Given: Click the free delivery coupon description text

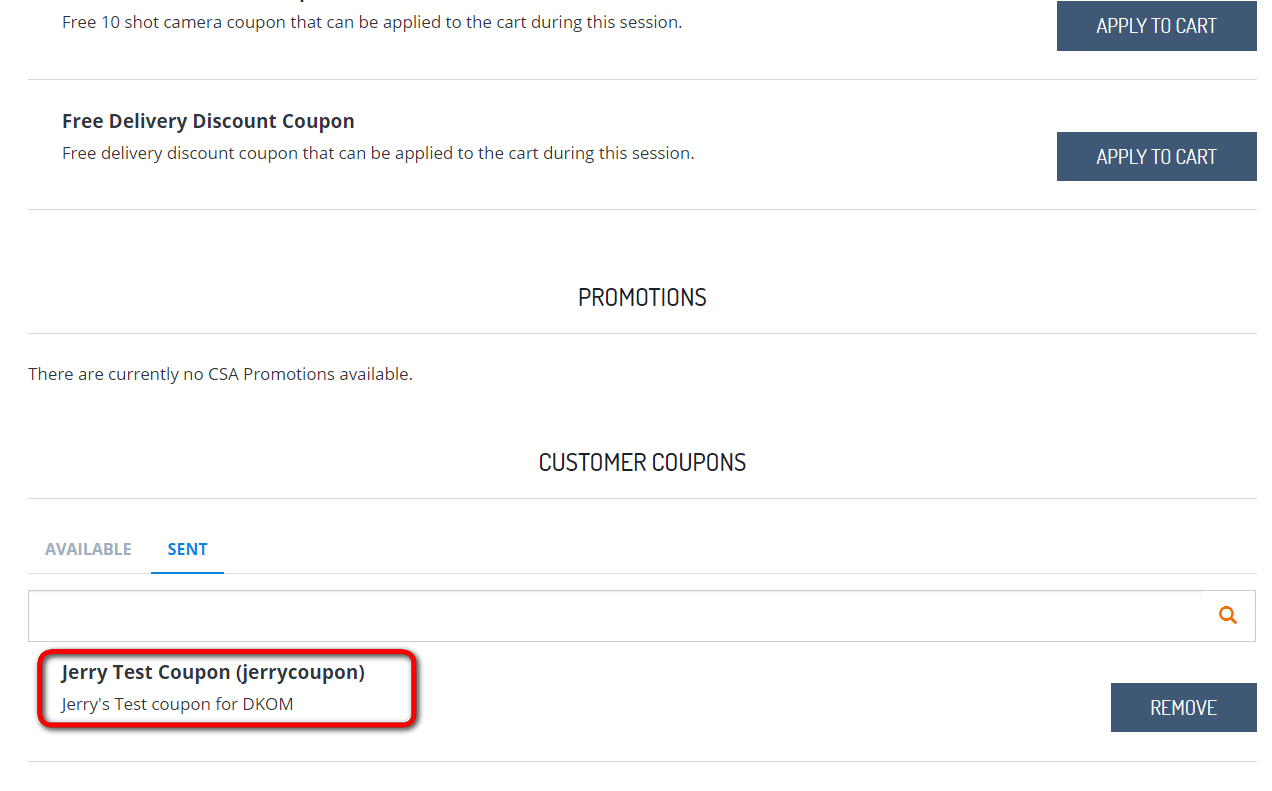Looking at the screenshot, I should pos(378,153).
